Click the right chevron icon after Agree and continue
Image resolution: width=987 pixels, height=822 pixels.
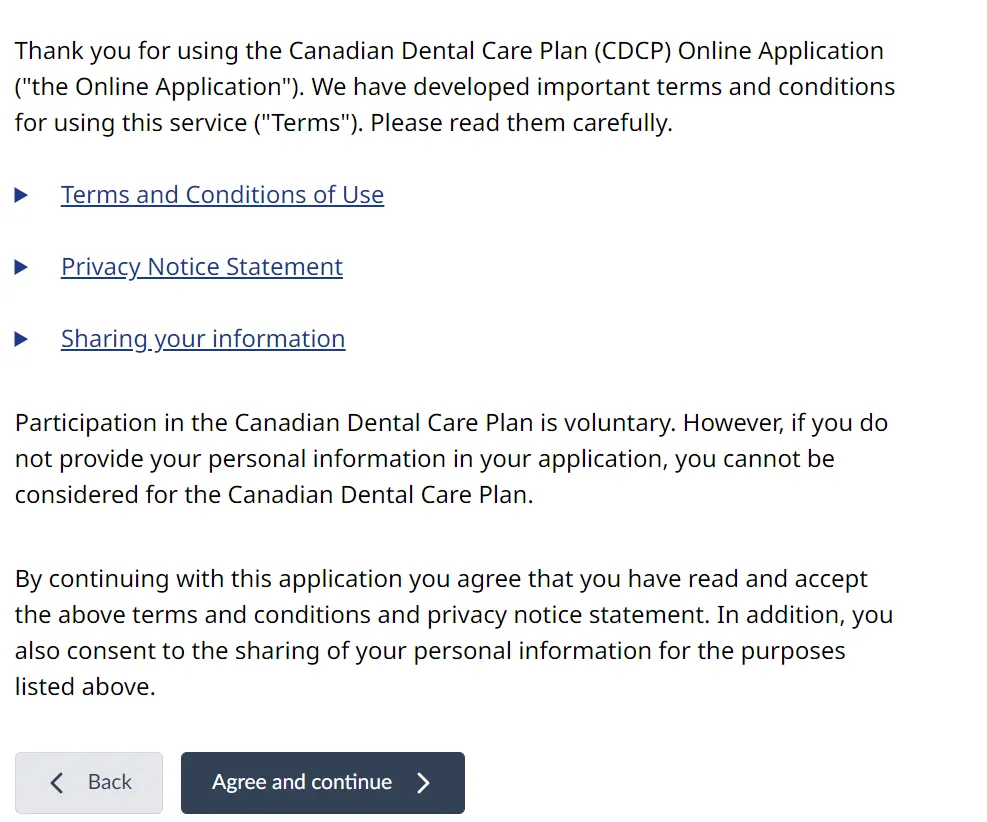[423, 782]
